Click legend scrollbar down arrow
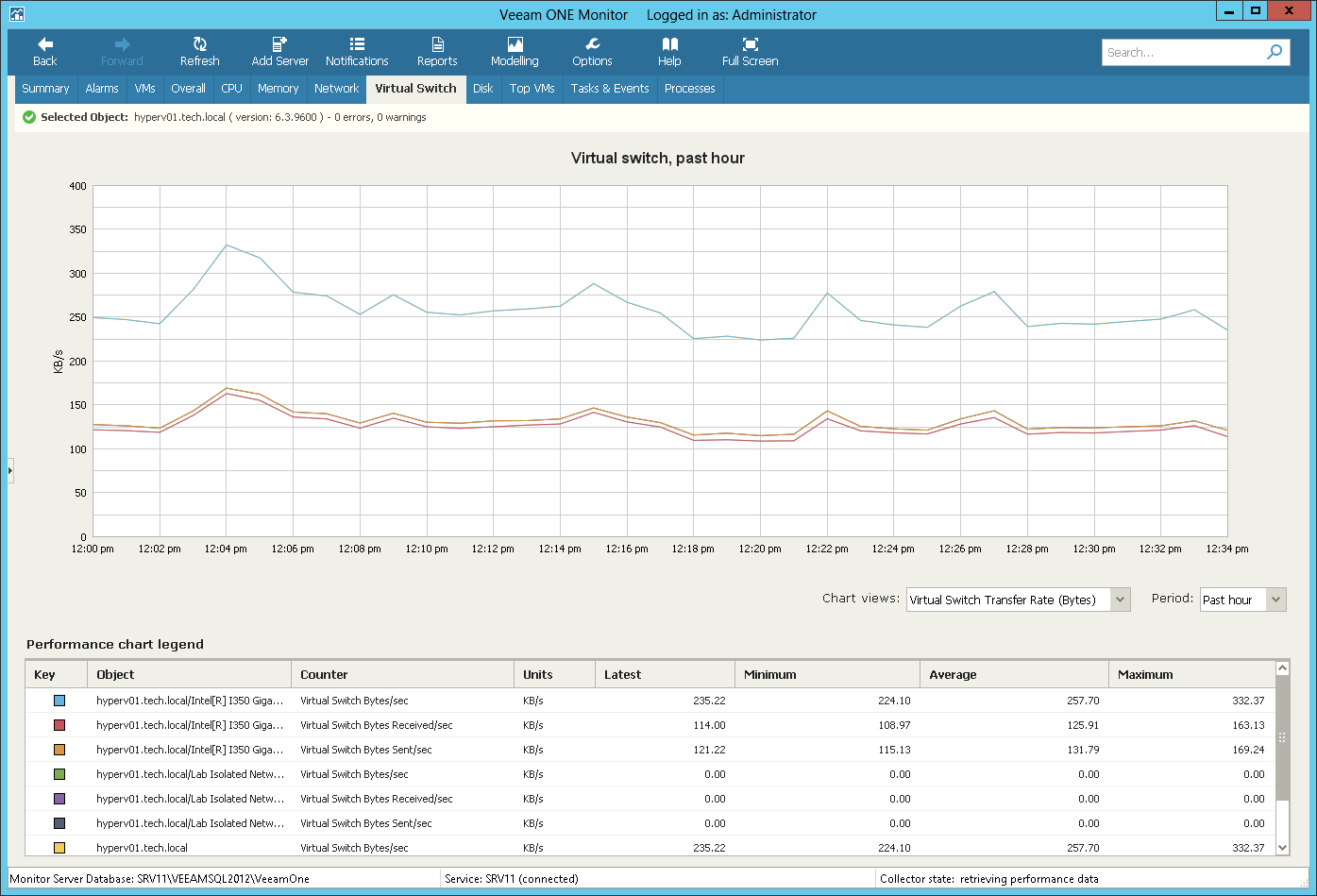1317x896 pixels. [1282, 848]
